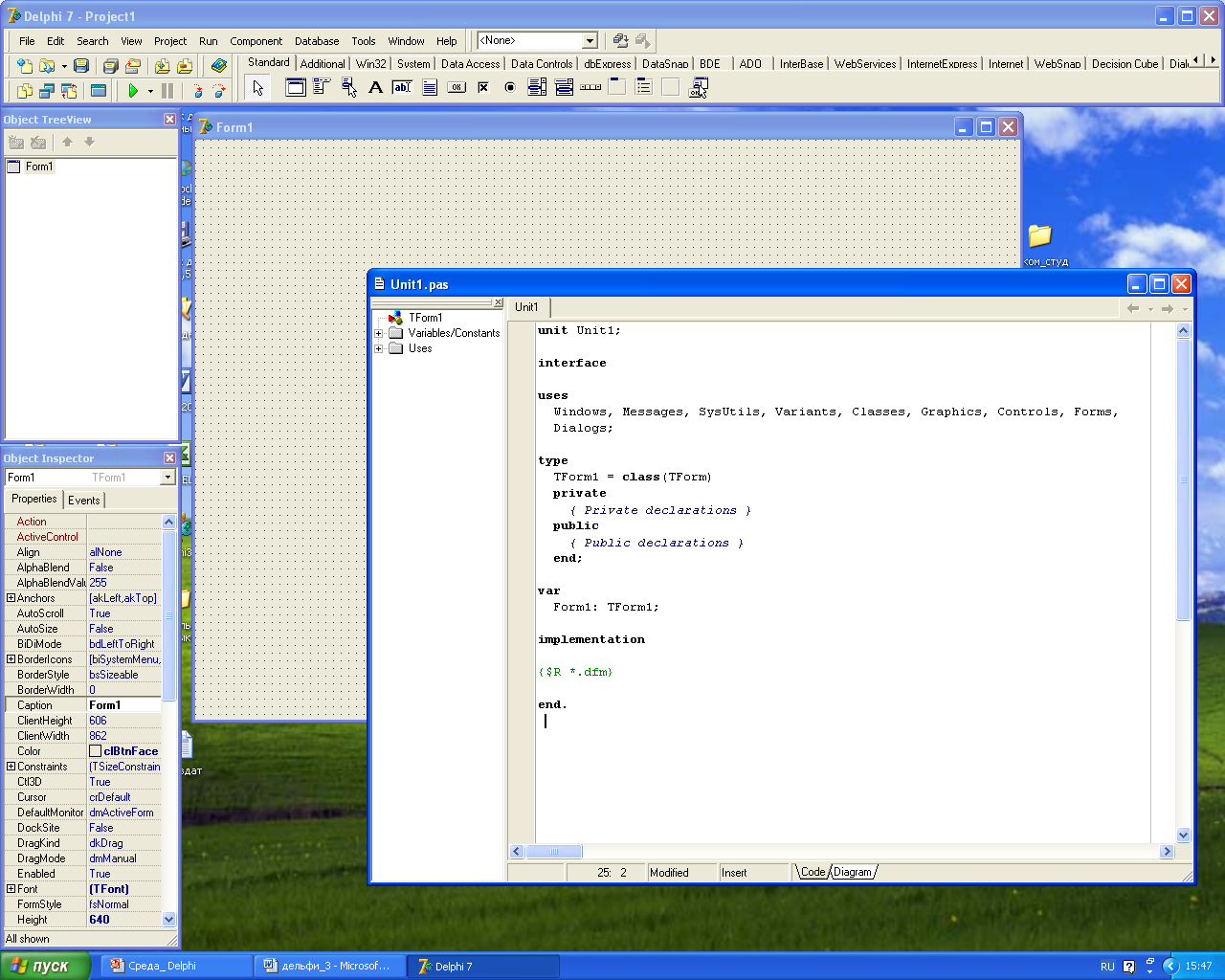
Task: Click Remove file from project icon
Action: pos(185,66)
